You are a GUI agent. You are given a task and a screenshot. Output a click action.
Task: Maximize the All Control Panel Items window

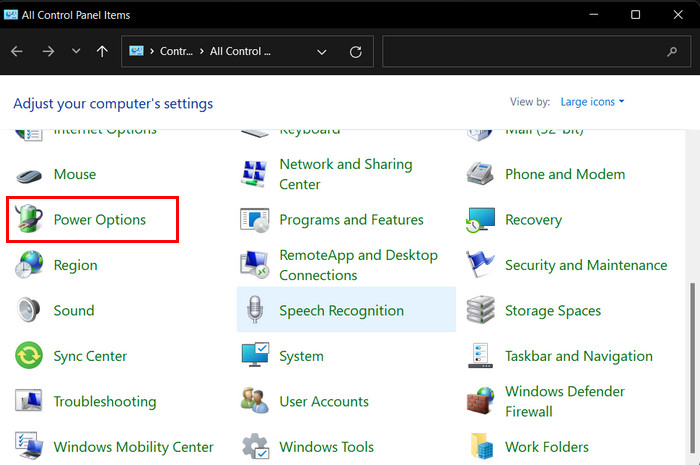click(635, 15)
